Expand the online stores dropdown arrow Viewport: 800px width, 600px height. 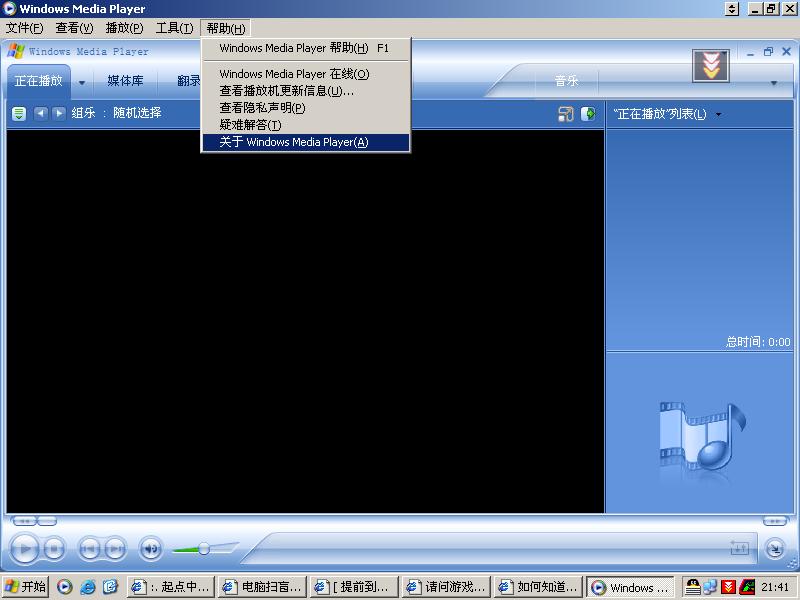click(774, 83)
